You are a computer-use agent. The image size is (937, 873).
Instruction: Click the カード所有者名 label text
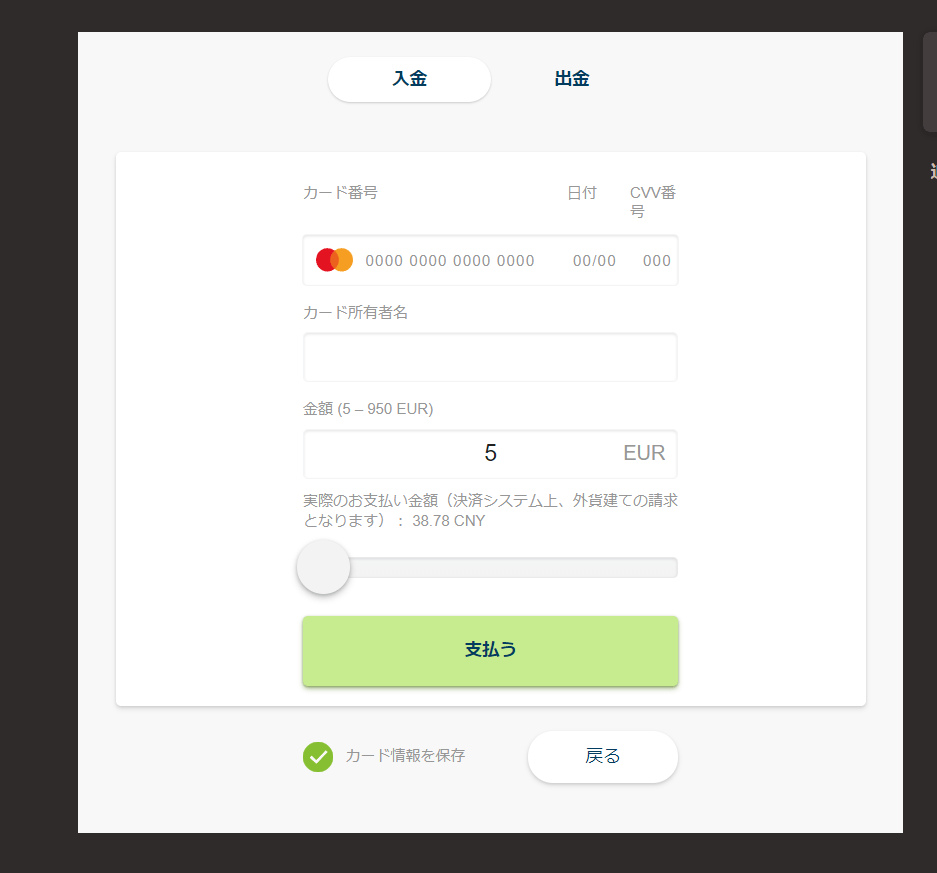355,313
